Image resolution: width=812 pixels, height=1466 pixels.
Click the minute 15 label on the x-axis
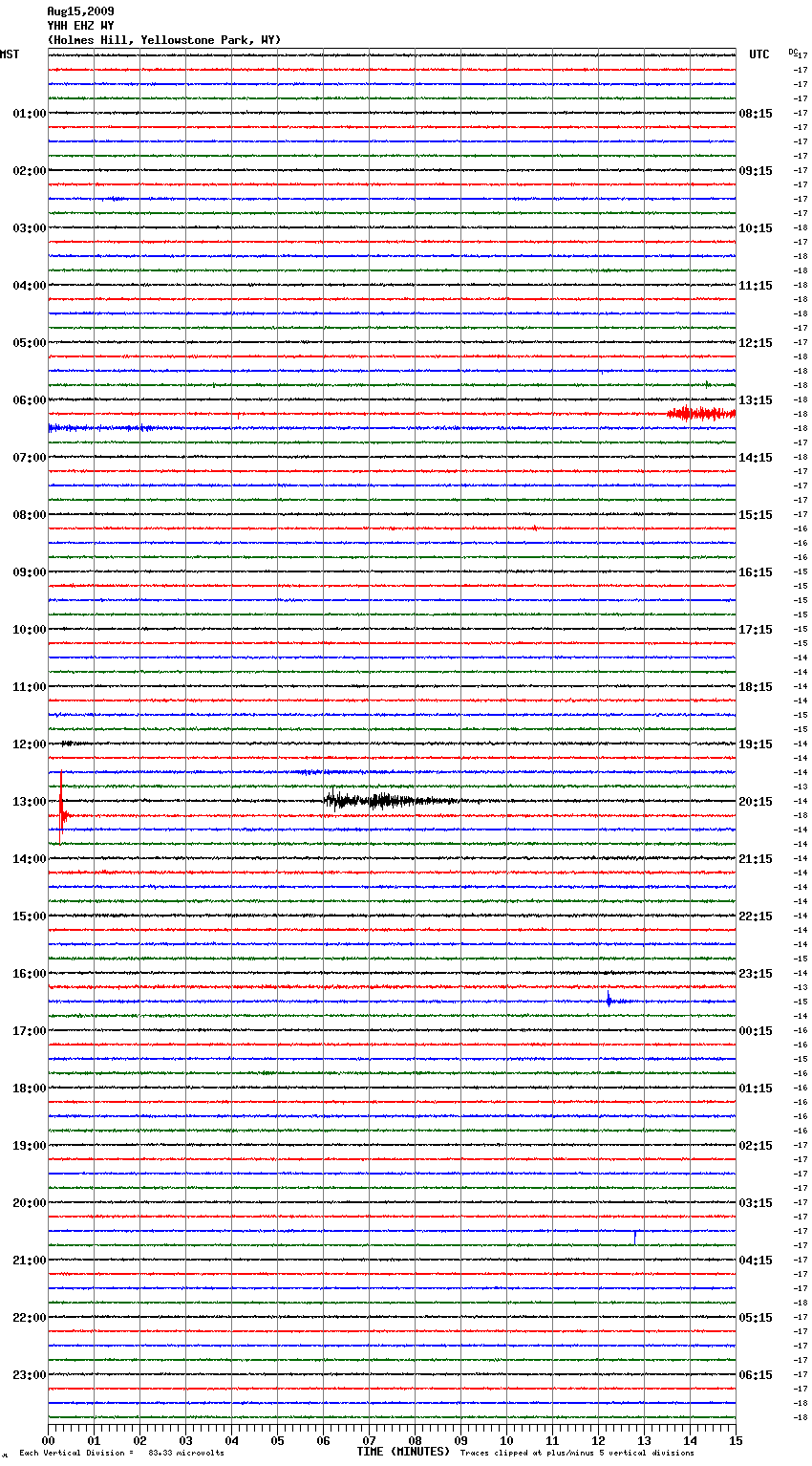tap(736, 1440)
